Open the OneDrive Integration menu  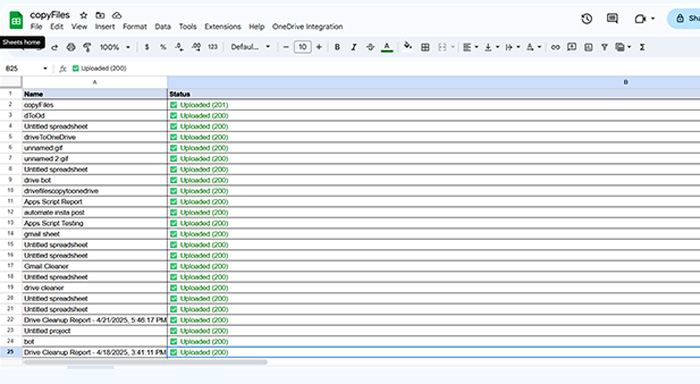(x=308, y=27)
